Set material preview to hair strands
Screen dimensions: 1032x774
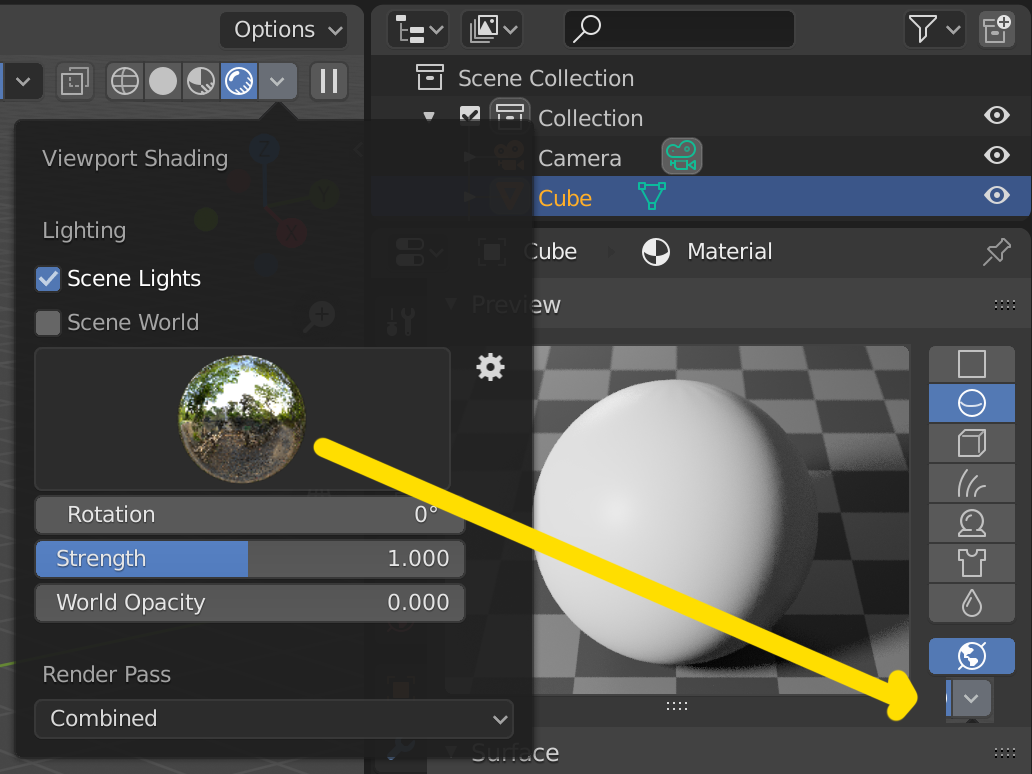point(971,483)
